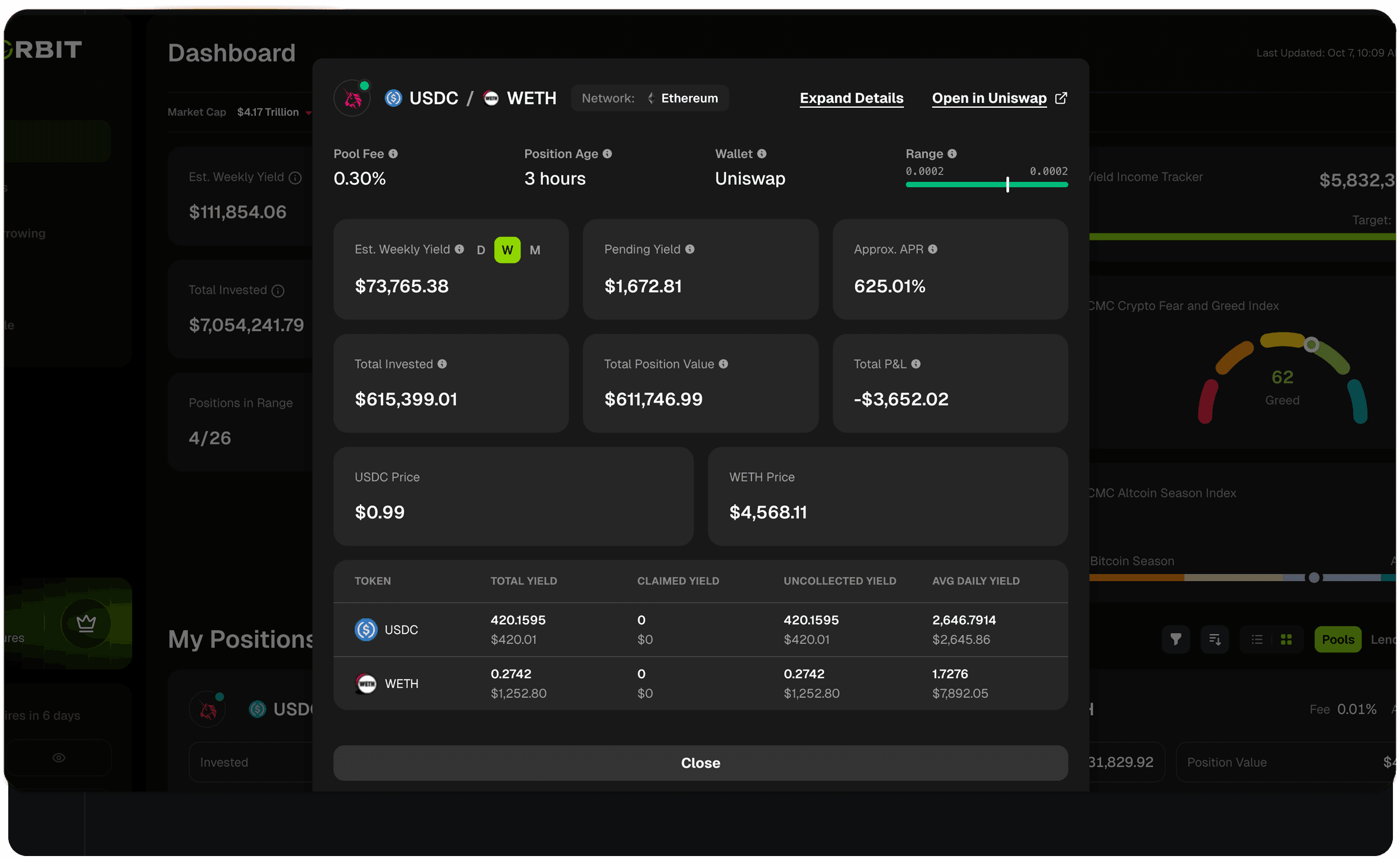Open the Market Cap red dropdown arrow
This screenshot has height=859, width=1400.
[309, 113]
